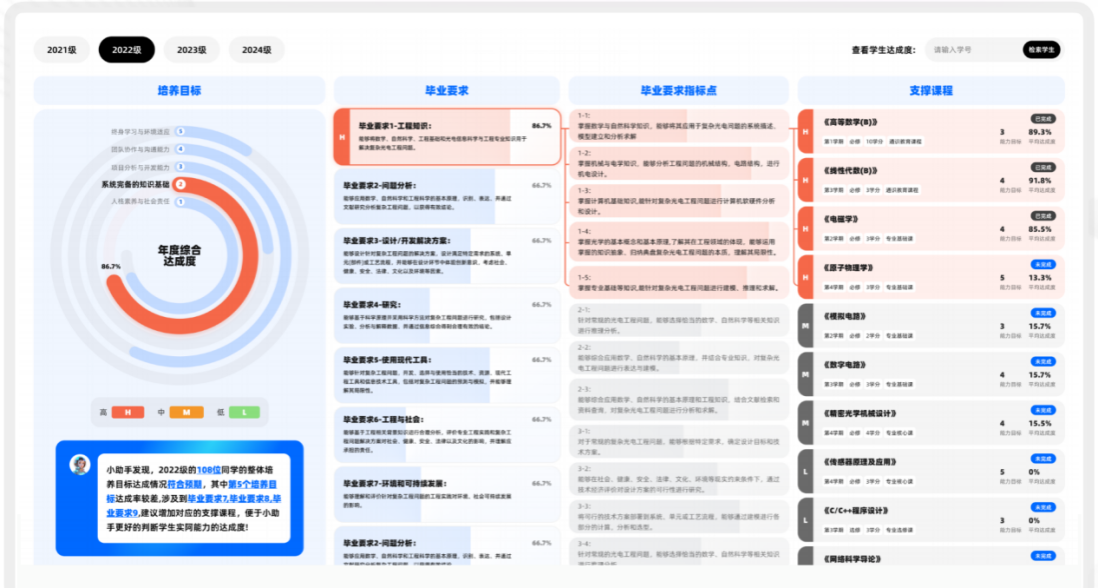
Task: Click the 已完成 status badge on 线性代数(B)
Action: point(1043,167)
